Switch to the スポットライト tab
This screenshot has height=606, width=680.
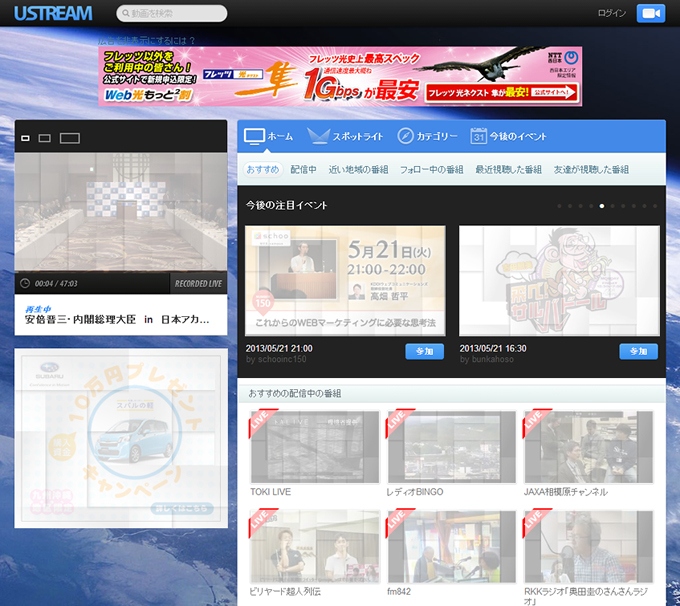[x=345, y=136]
